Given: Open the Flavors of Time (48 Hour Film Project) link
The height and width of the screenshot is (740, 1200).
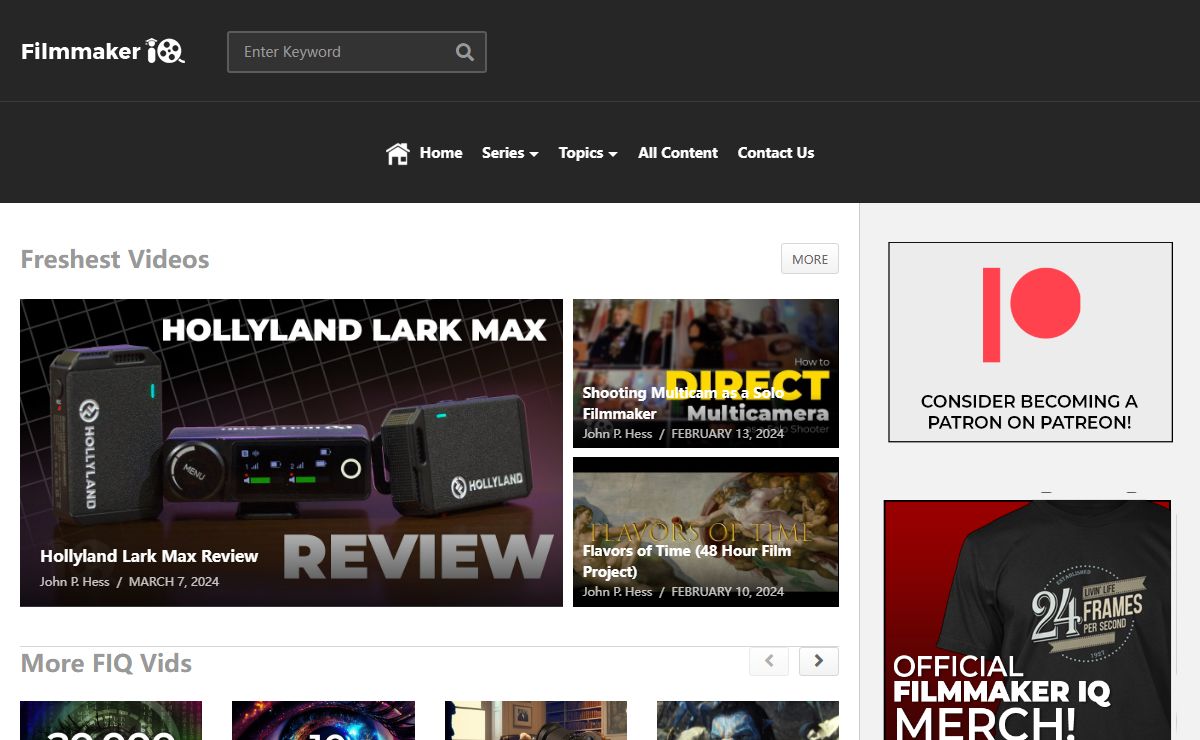Looking at the screenshot, I should tap(687, 561).
